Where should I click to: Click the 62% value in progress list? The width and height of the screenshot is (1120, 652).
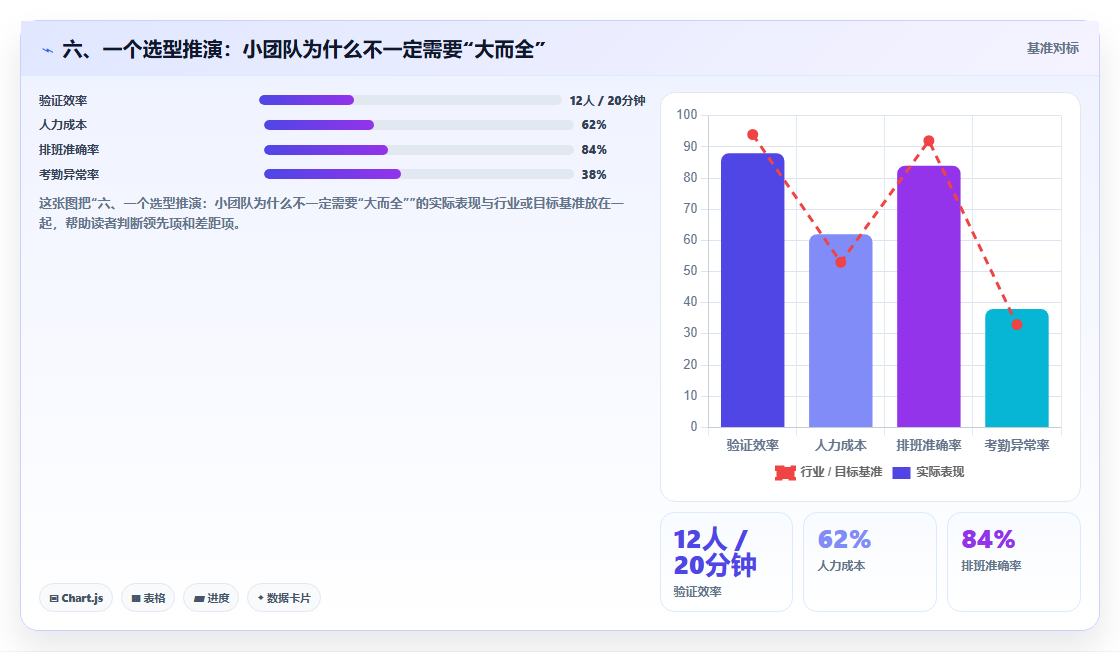coord(594,125)
